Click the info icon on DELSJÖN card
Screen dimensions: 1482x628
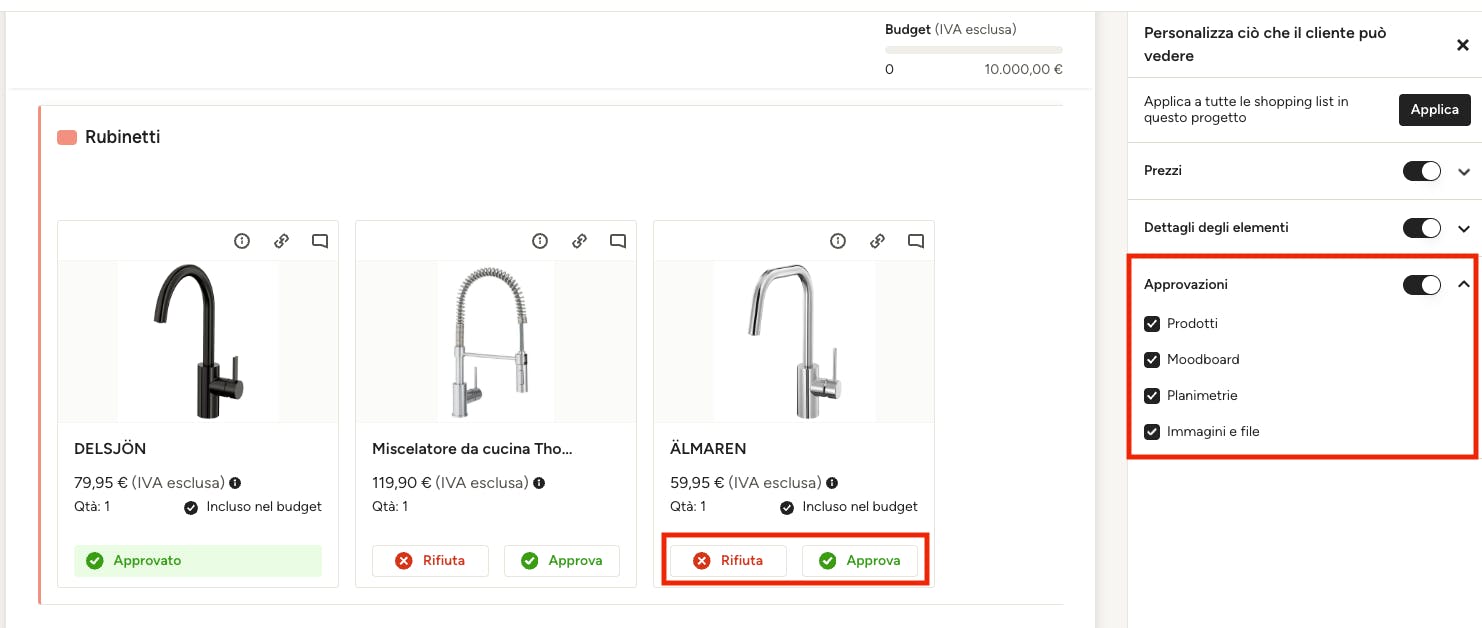[242, 241]
